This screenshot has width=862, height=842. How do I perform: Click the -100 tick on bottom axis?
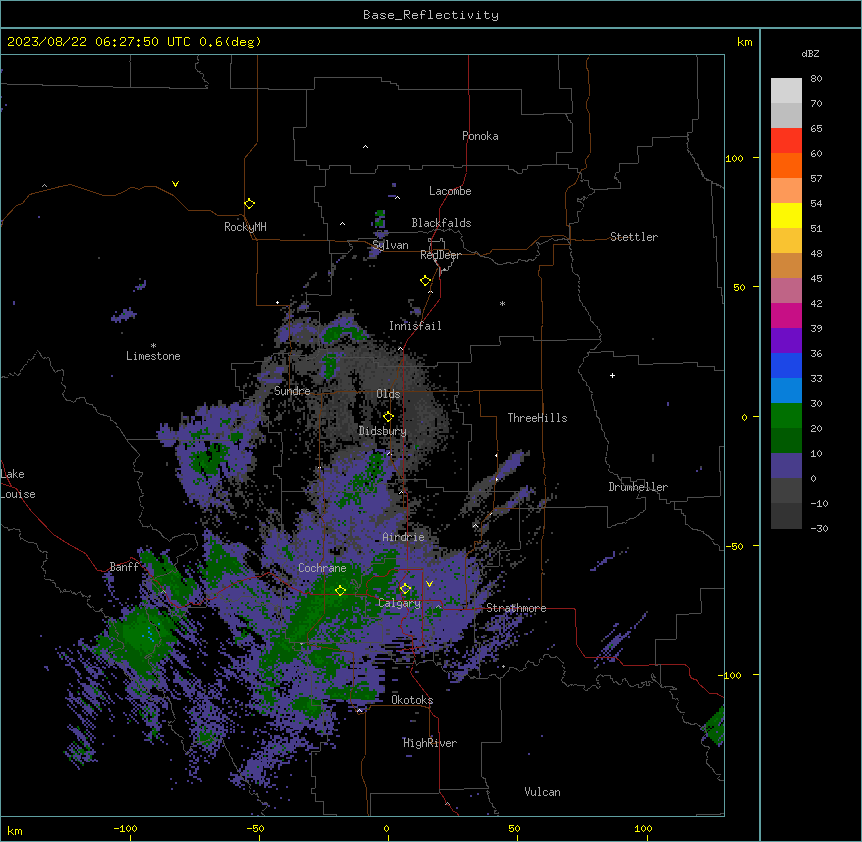pos(125,829)
